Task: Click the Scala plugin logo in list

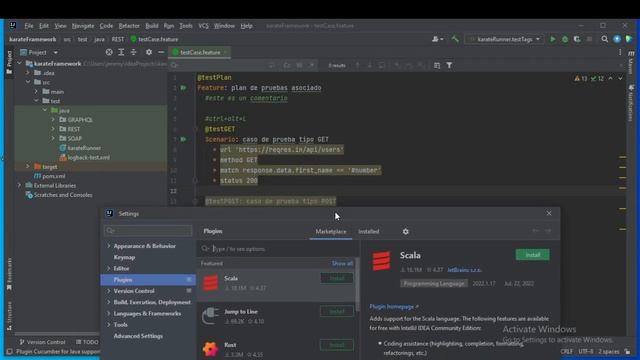Action: [x=211, y=283]
